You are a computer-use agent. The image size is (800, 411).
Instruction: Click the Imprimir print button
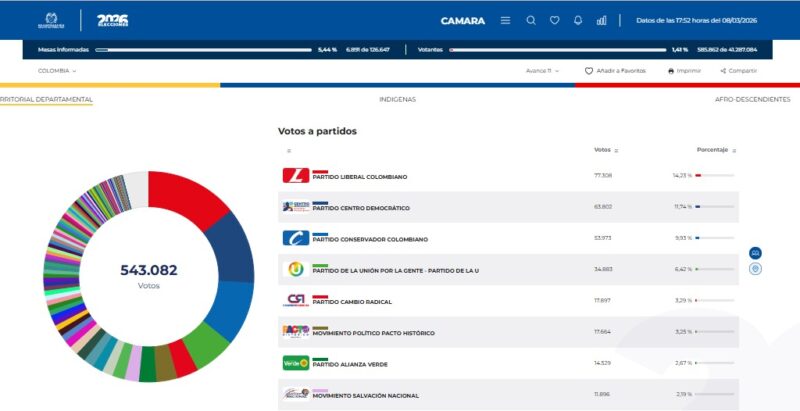[684, 71]
